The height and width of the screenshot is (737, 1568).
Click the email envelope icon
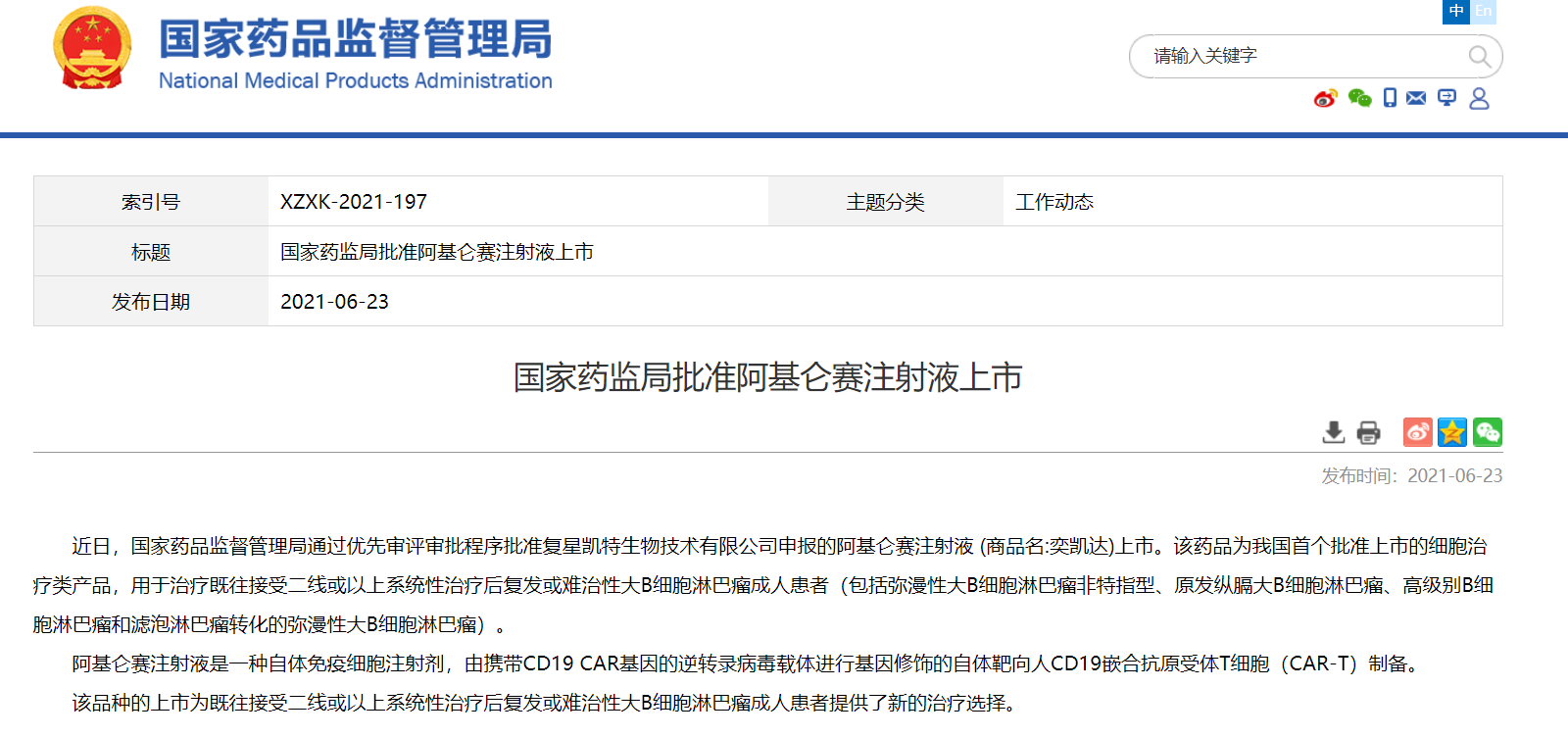point(1416,98)
